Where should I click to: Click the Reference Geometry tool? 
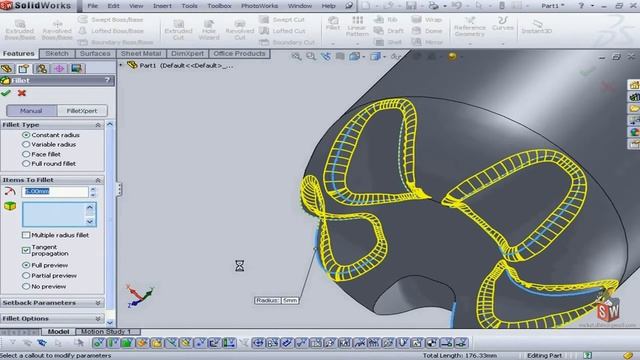coord(470,27)
